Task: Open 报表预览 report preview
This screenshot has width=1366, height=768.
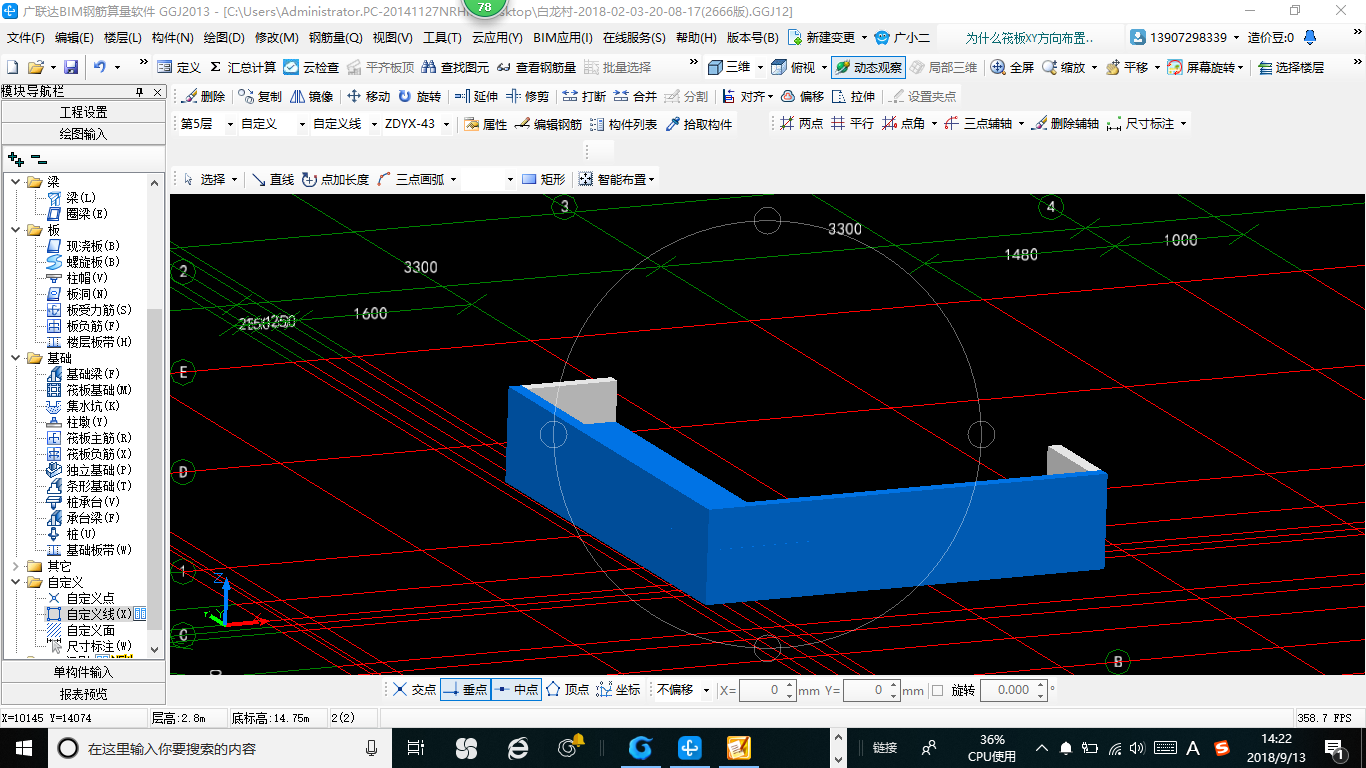Action: pyautogui.click(x=83, y=693)
